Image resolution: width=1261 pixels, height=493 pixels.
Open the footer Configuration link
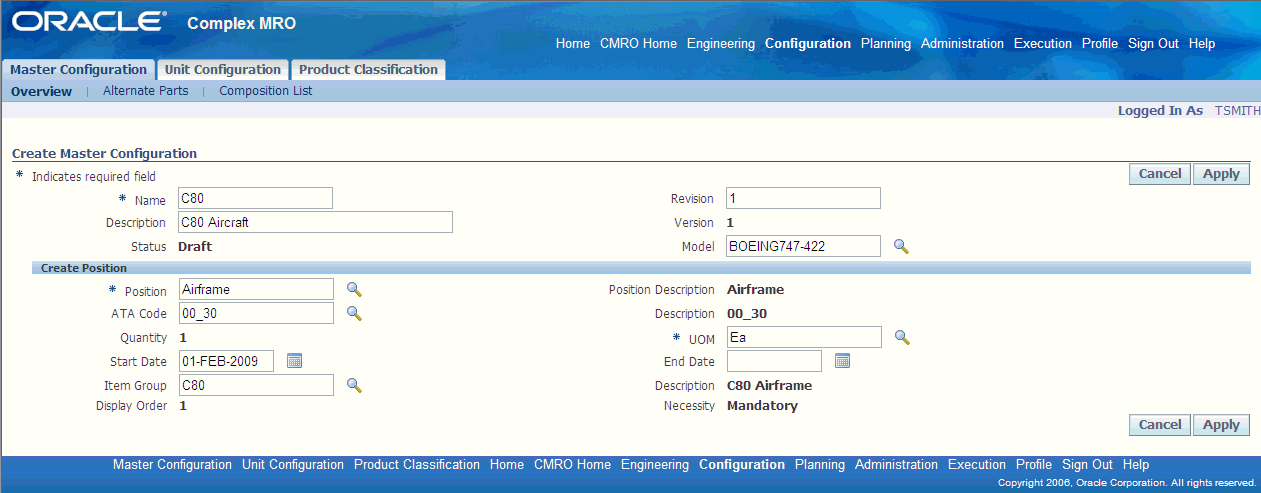coord(742,465)
